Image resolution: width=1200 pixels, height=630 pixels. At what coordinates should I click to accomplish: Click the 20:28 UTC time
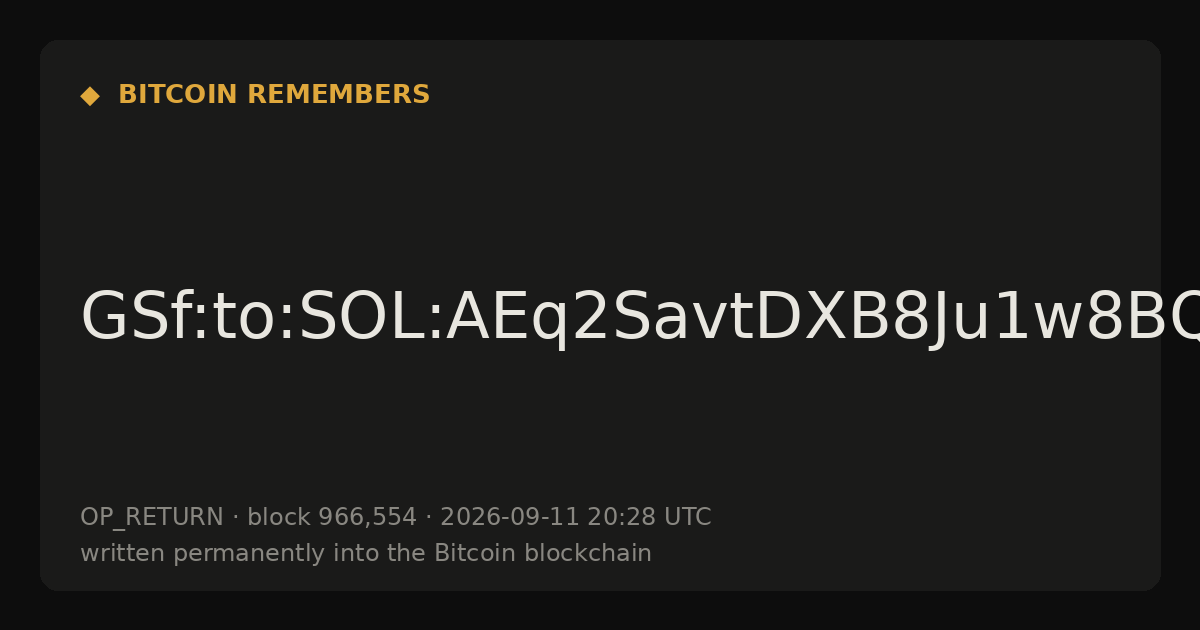click(x=649, y=518)
